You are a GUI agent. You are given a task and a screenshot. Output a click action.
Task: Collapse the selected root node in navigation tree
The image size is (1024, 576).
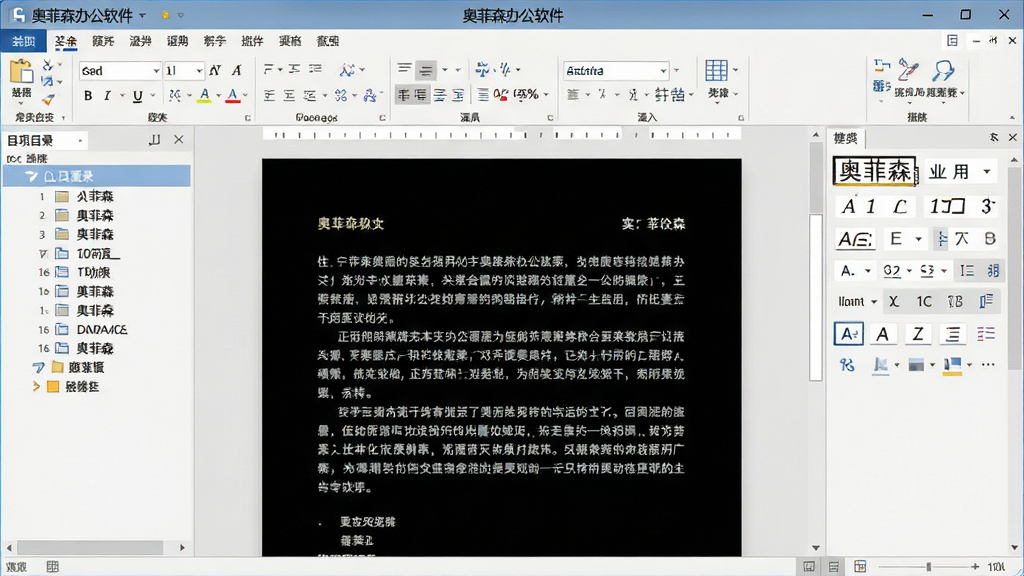coord(30,176)
